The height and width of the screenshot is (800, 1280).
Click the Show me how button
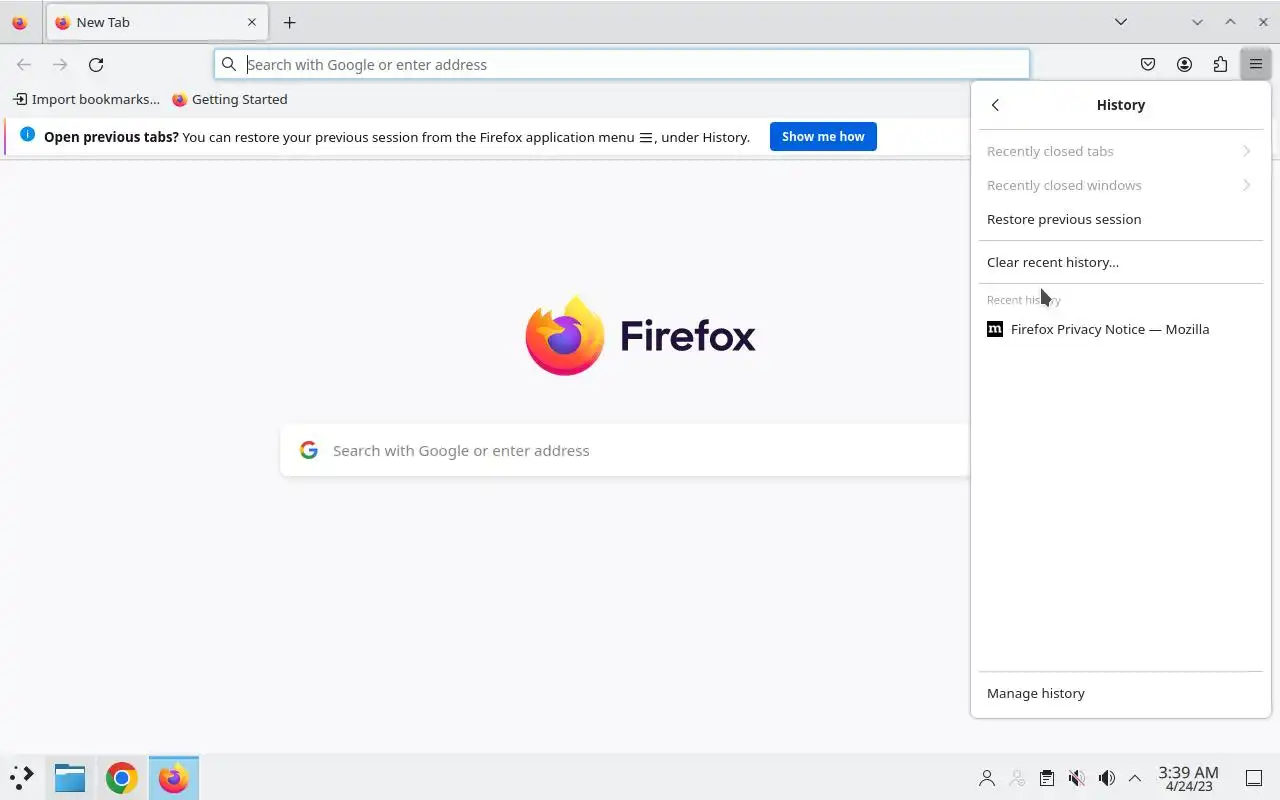823,137
